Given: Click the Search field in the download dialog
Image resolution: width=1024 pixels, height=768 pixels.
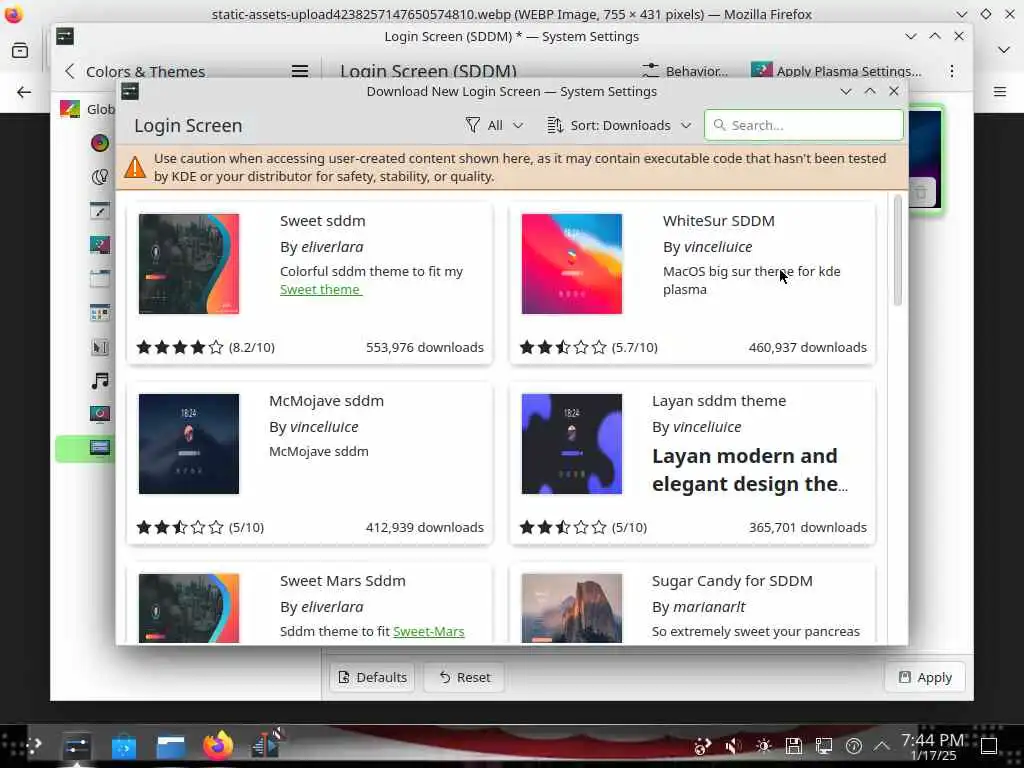Looking at the screenshot, I should (804, 125).
